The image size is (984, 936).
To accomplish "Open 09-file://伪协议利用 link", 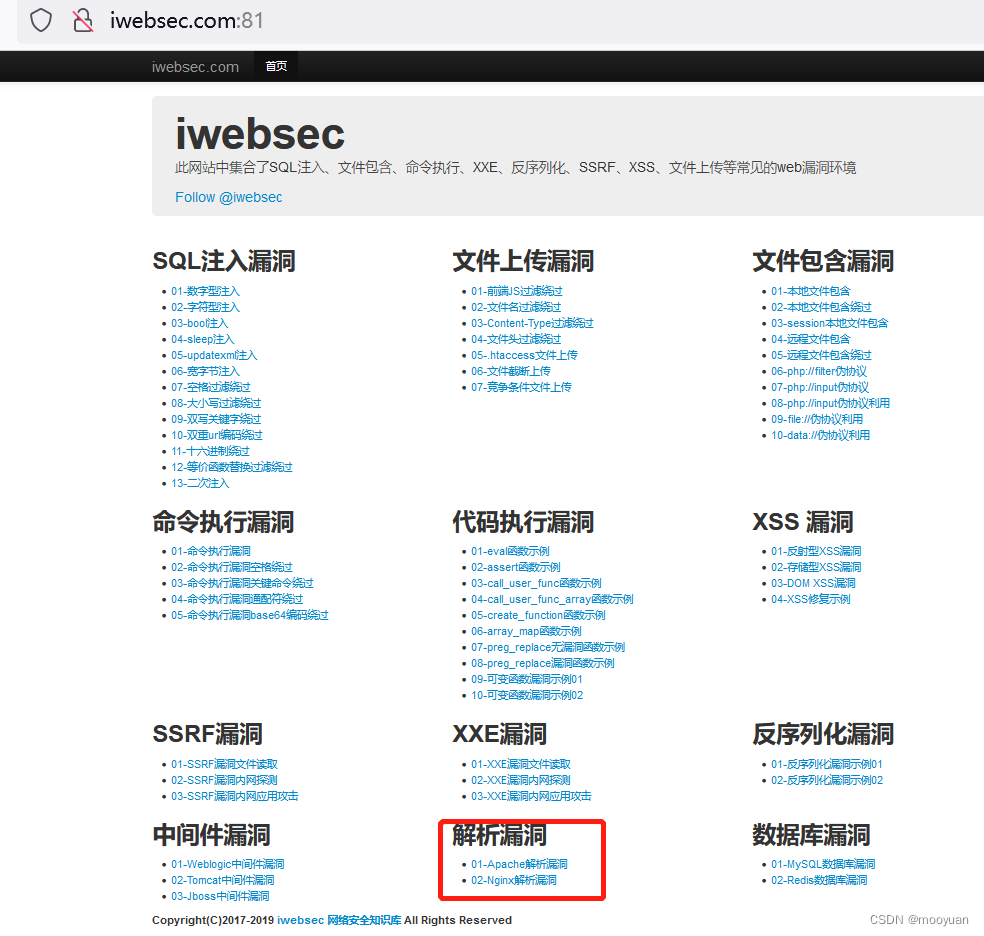I will [x=817, y=419].
